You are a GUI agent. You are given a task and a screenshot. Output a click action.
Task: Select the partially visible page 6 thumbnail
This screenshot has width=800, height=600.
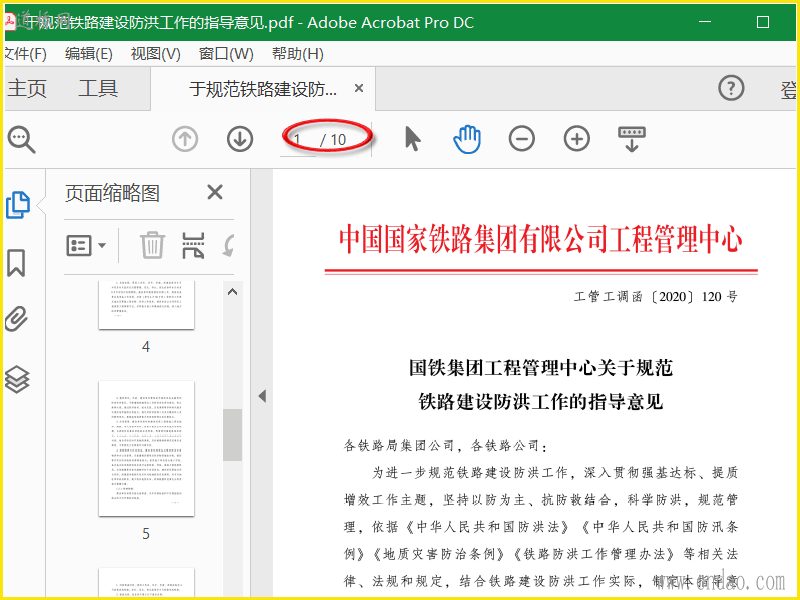146,582
